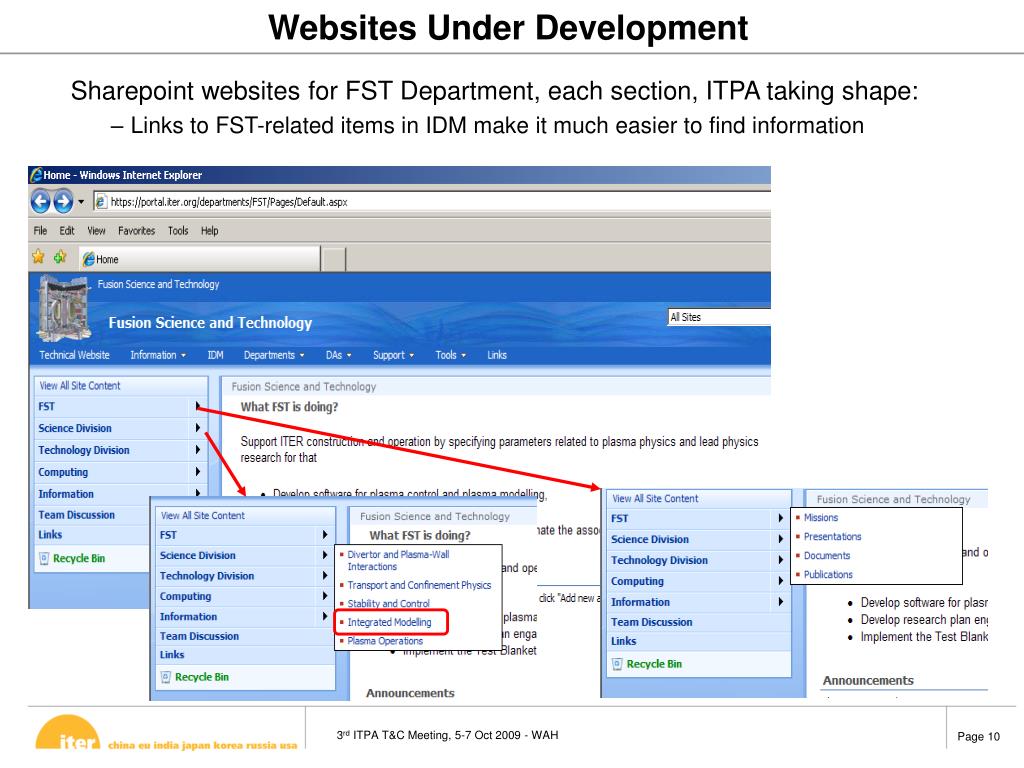The image size is (1024, 768).
Task: Select Plasma Operations flyout item
Action: click(x=385, y=641)
